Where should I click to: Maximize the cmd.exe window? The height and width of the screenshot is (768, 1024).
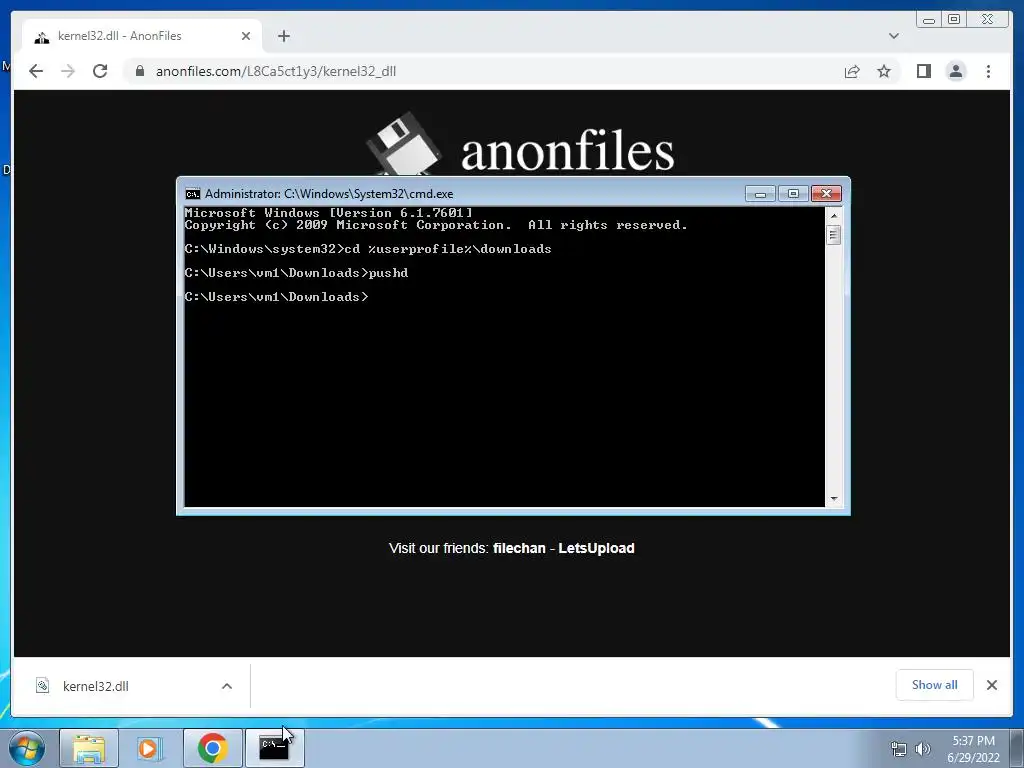click(793, 194)
